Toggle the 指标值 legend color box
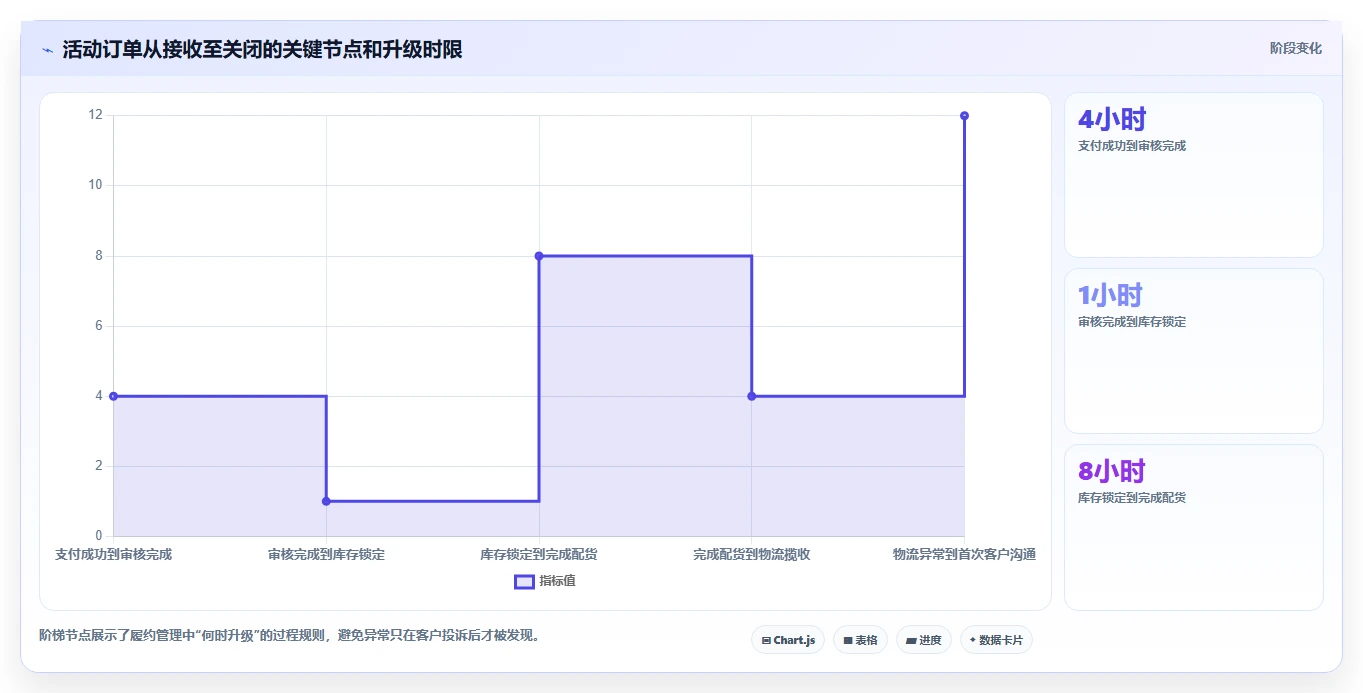 (524, 581)
